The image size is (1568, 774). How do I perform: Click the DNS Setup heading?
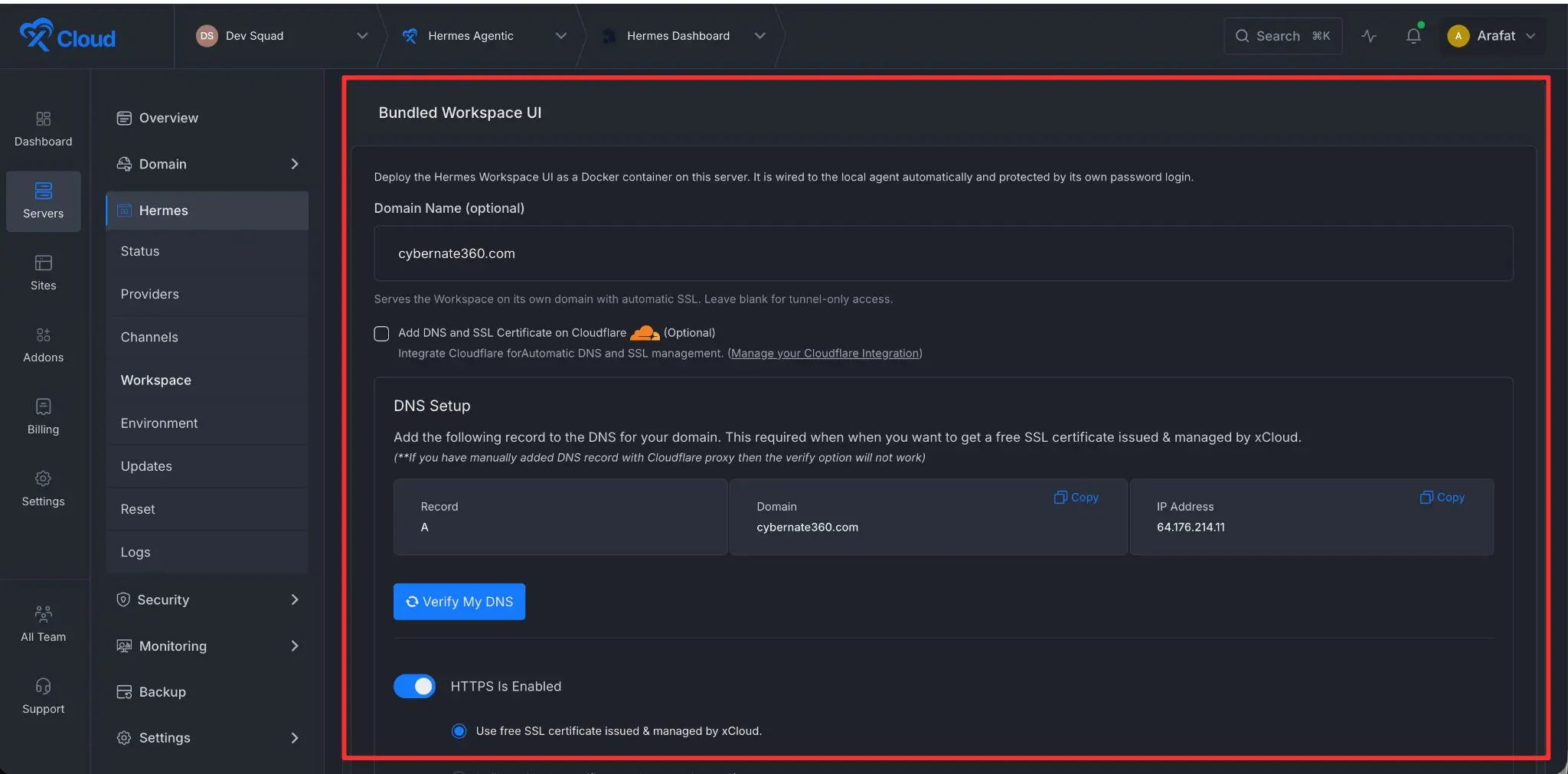point(432,406)
